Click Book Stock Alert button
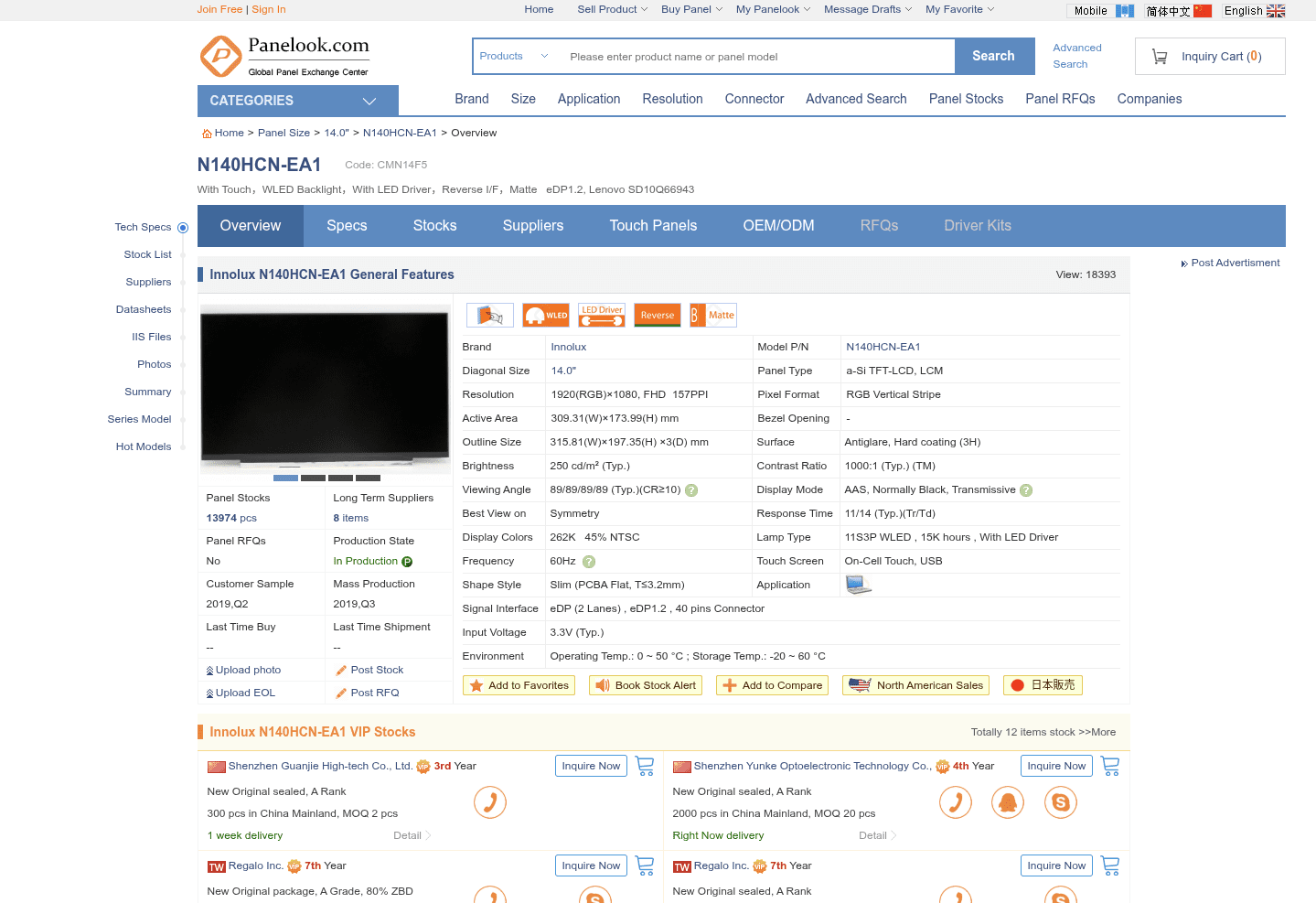Image resolution: width=1316 pixels, height=903 pixels. [646, 685]
